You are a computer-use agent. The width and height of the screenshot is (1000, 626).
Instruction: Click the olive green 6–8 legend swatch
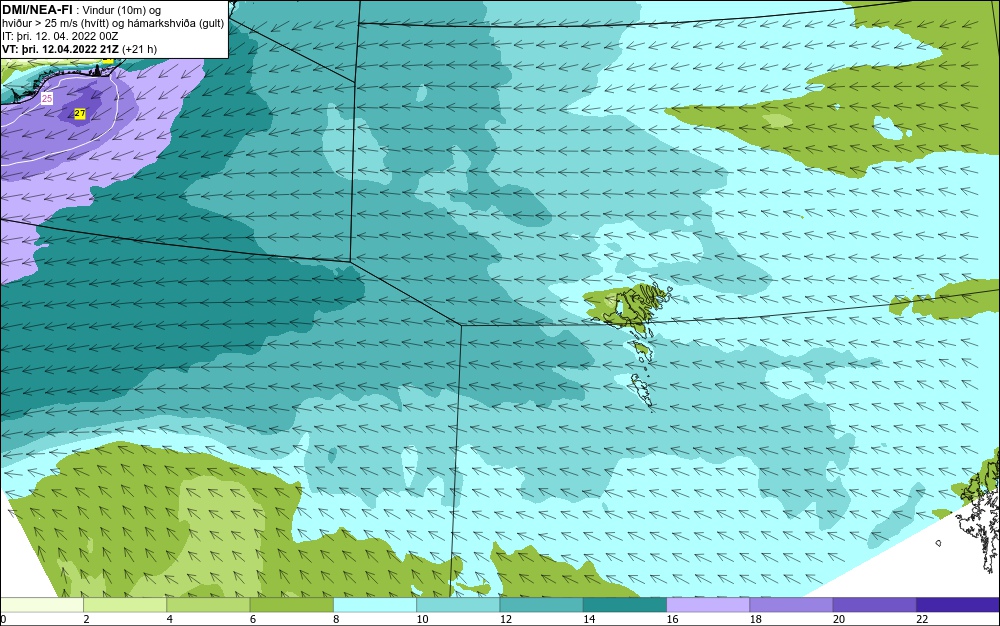tap(291, 605)
